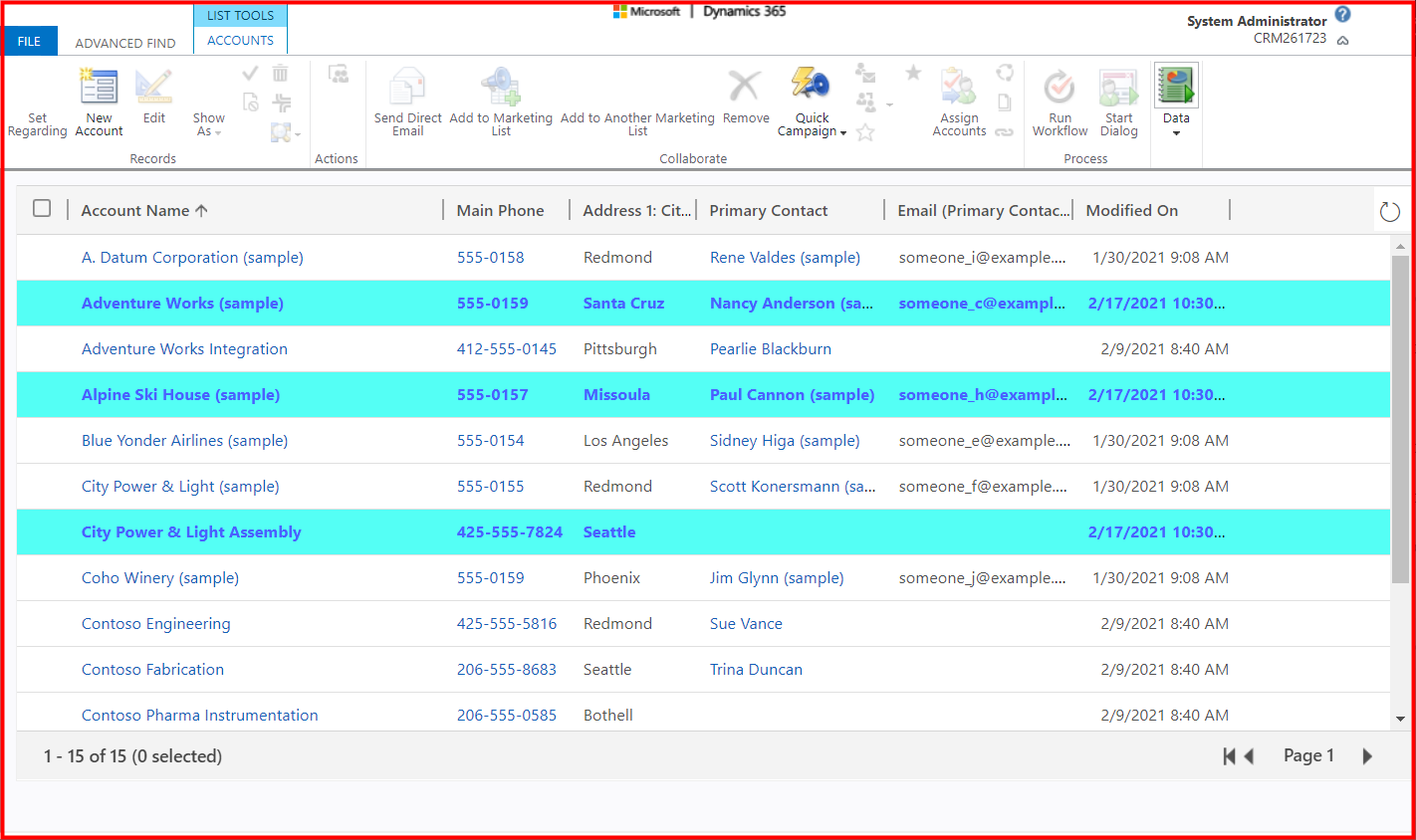This screenshot has width=1416, height=840.
Task: Click the Set Regarding button
Action: [x=37, y=124]
